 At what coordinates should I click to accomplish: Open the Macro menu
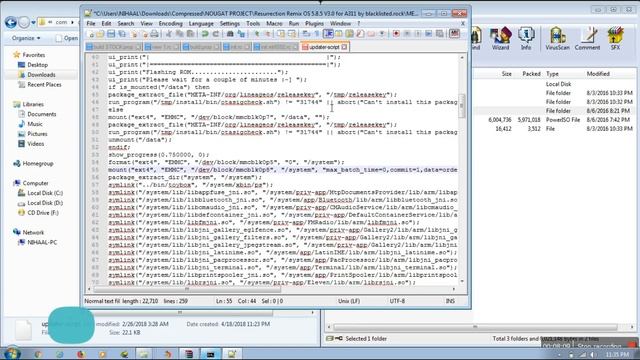(274, 24)
